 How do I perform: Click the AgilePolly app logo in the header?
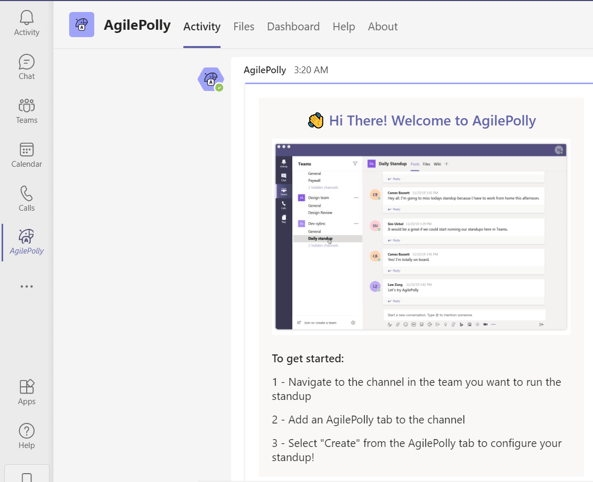pos(82,25)
